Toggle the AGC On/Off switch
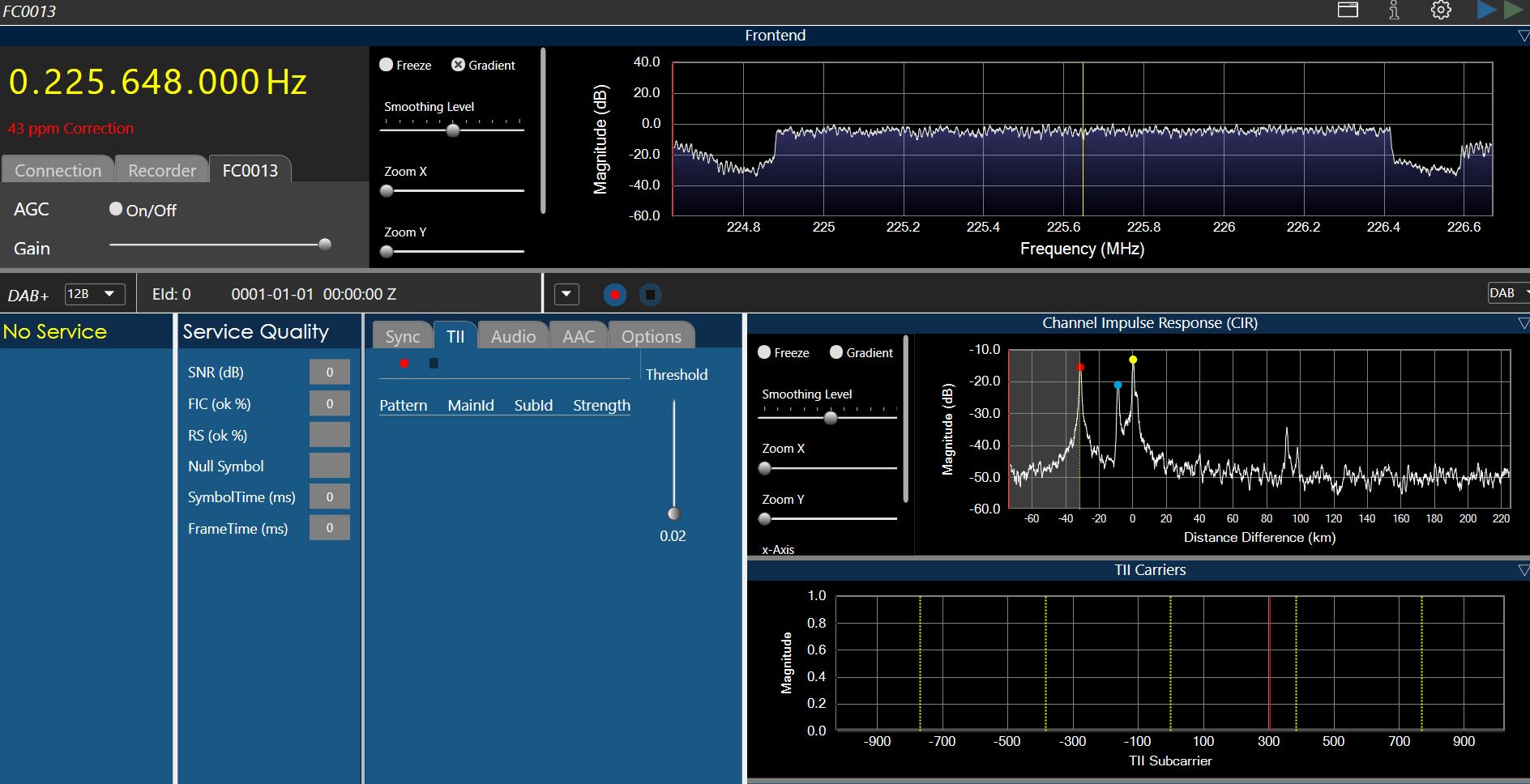This screenshot has height=784, width=1530. pyautogui.click(x=116, y=209)
